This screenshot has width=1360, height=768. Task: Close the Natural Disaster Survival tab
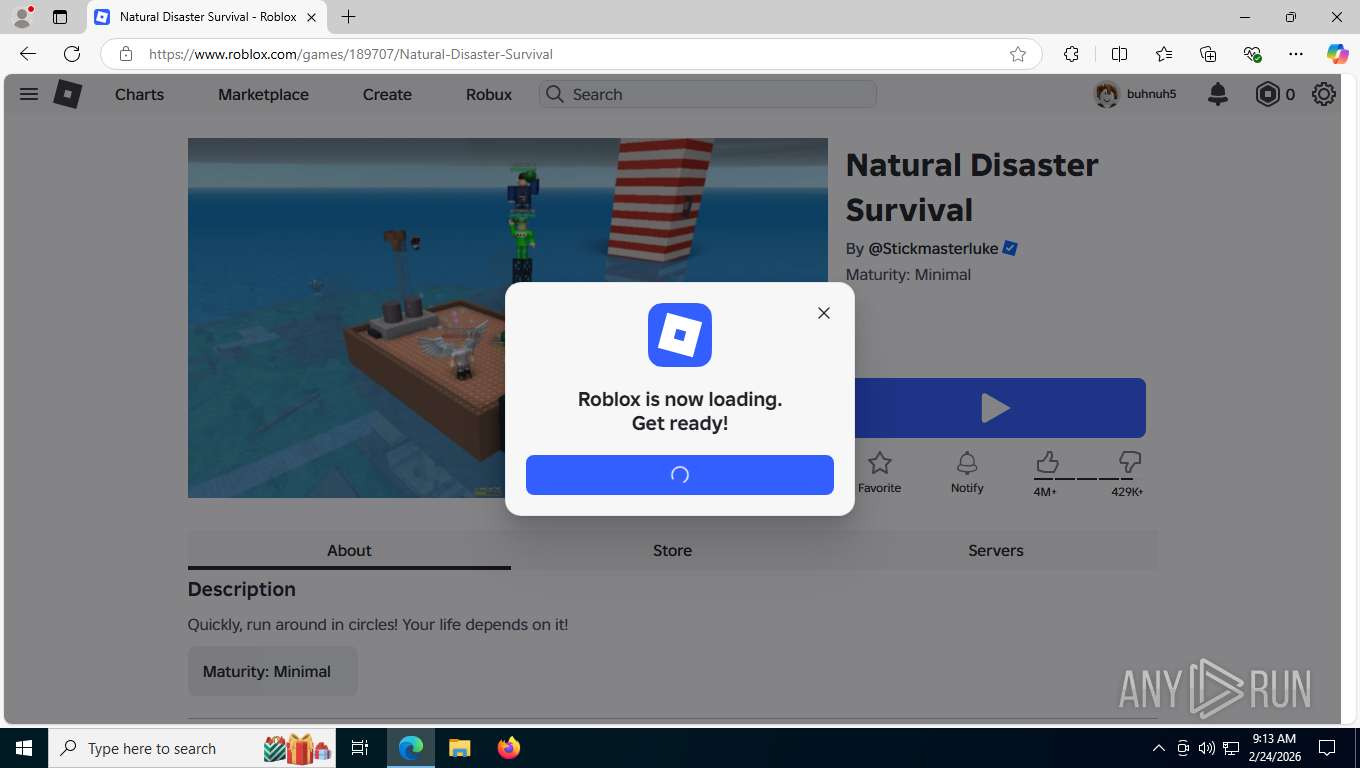311,17
